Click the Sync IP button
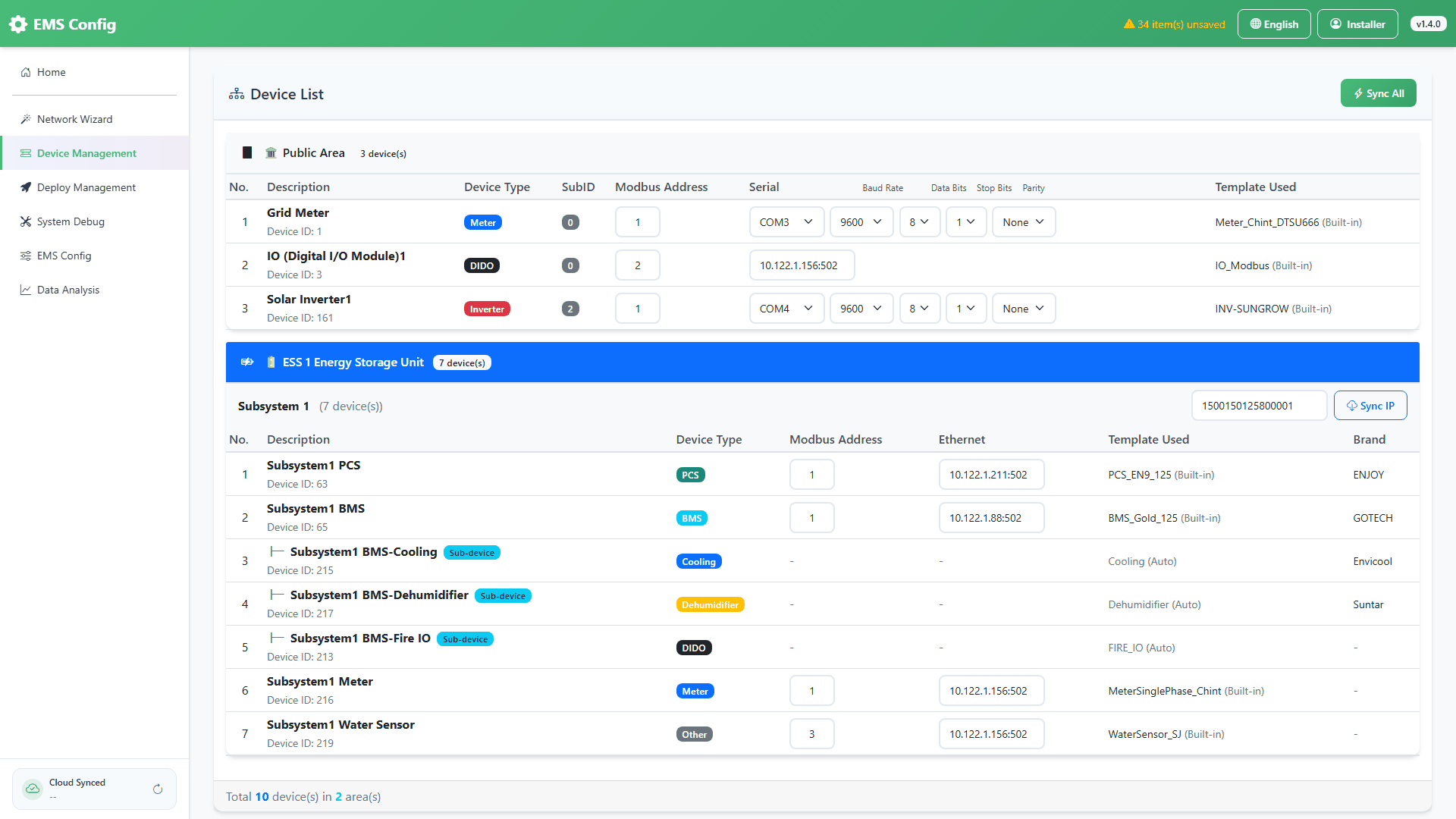 coord(1370,406)
